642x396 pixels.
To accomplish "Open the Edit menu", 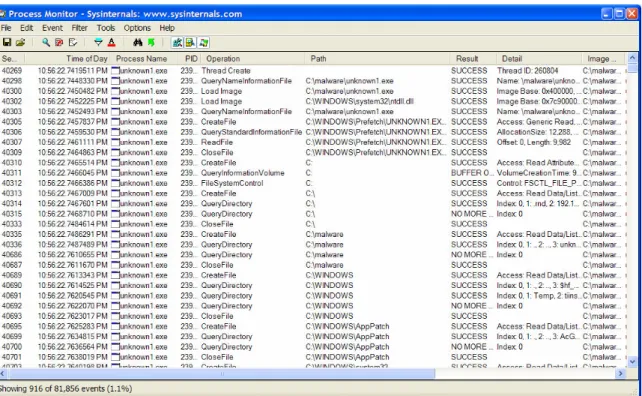I will click(x=27, y=28).
